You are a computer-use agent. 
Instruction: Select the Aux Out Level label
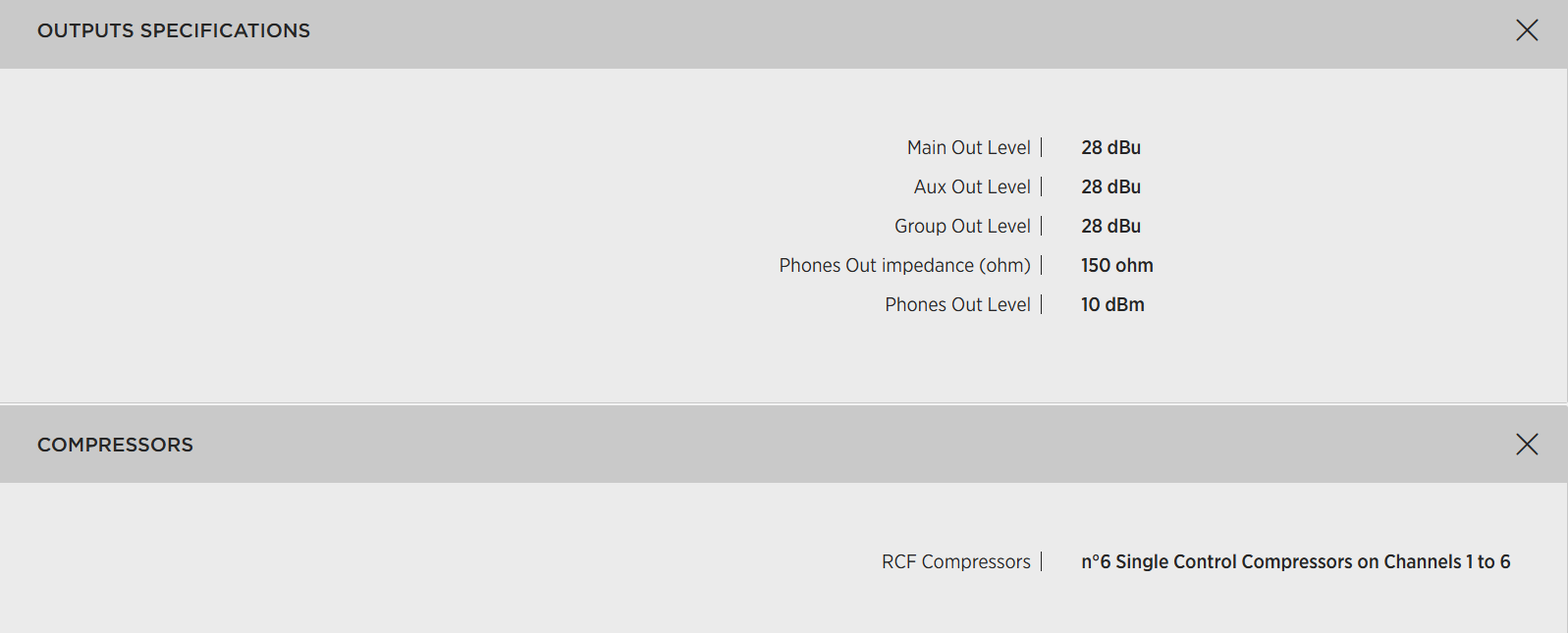coord(972,186)
